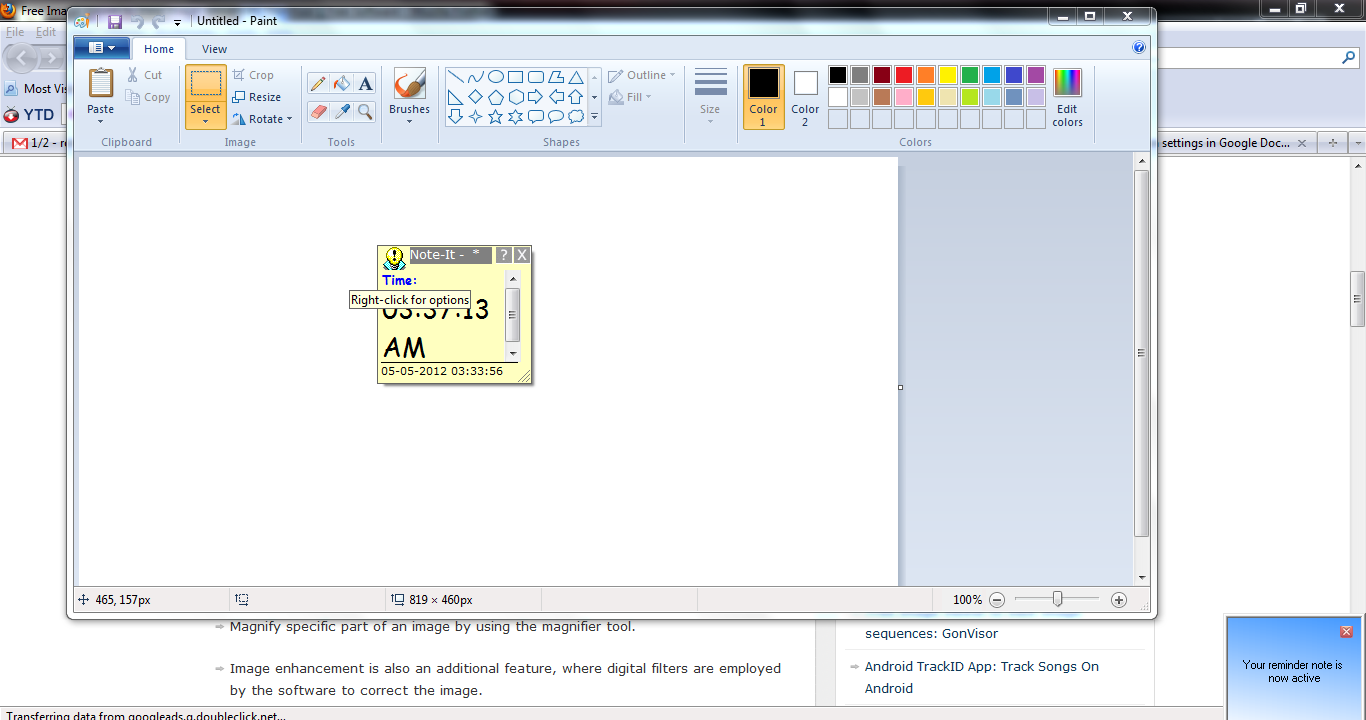Click the Resize button
The image size is (1366, 720).
coord(257,97)
